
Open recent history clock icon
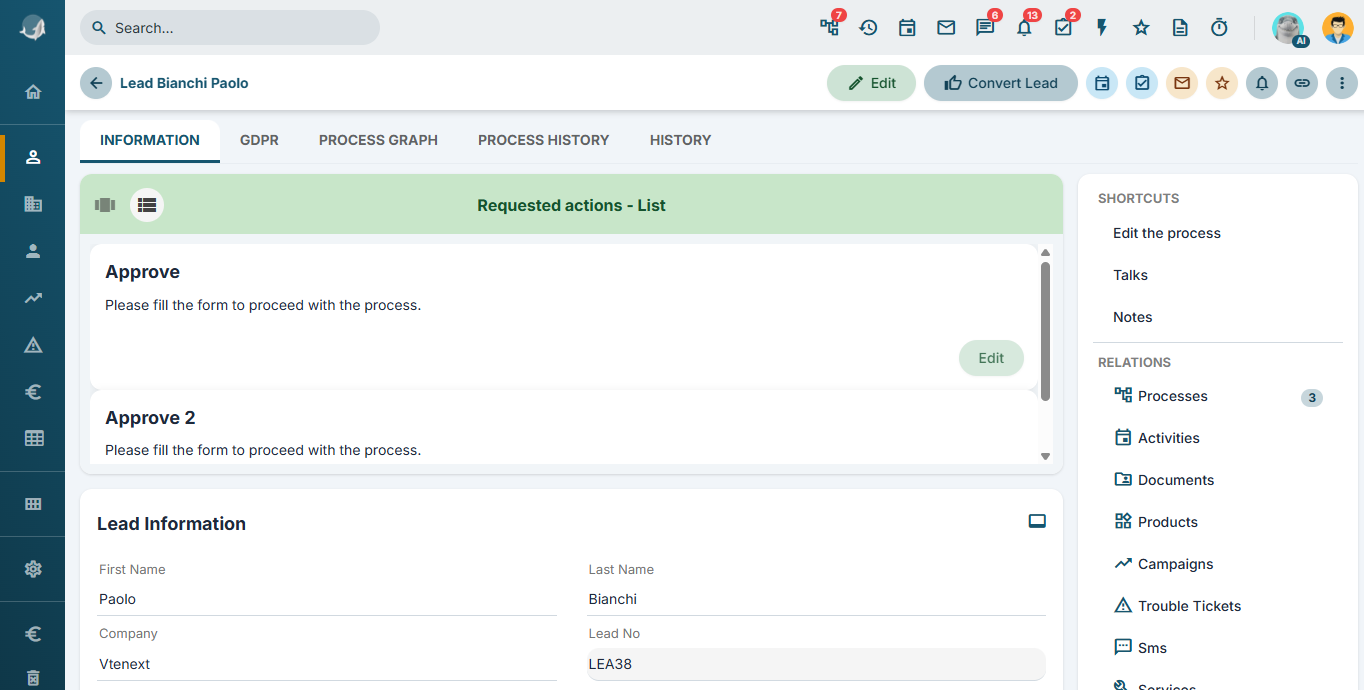[x=868, y=28]
